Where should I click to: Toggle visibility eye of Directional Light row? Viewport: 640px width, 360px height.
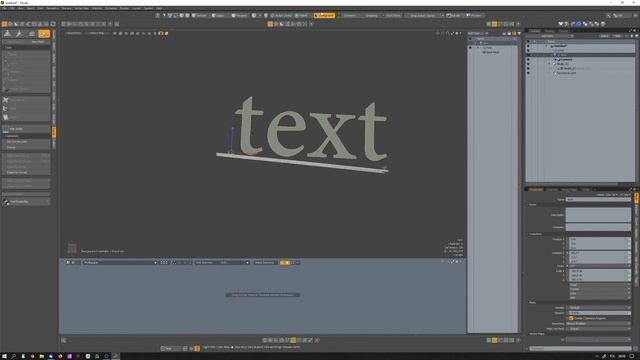528,73
